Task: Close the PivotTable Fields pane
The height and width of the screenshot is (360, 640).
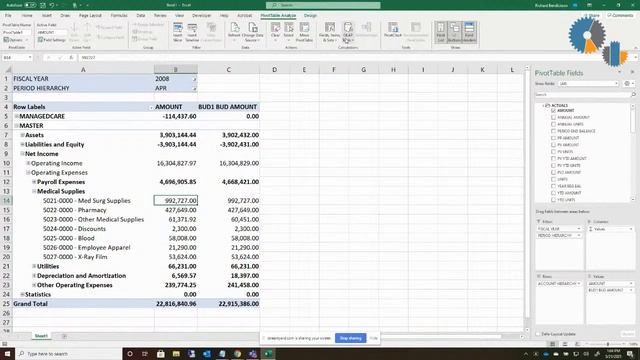Action: pyautogui.click(x=632, y=72)
